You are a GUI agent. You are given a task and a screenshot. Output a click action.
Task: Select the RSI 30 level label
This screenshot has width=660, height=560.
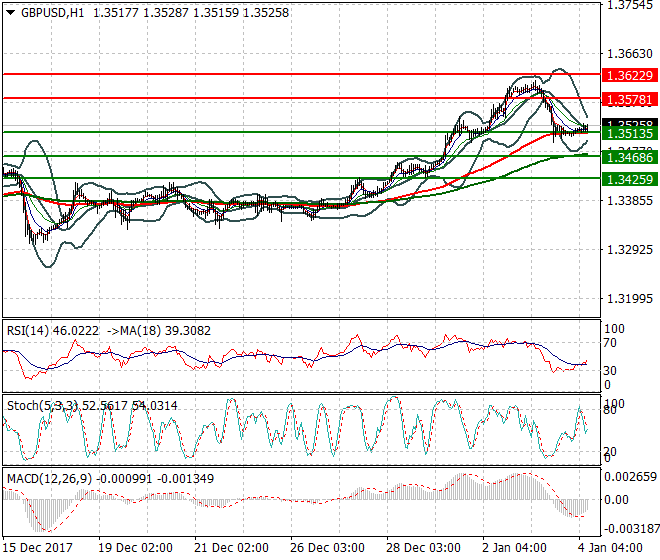[610, 371]
